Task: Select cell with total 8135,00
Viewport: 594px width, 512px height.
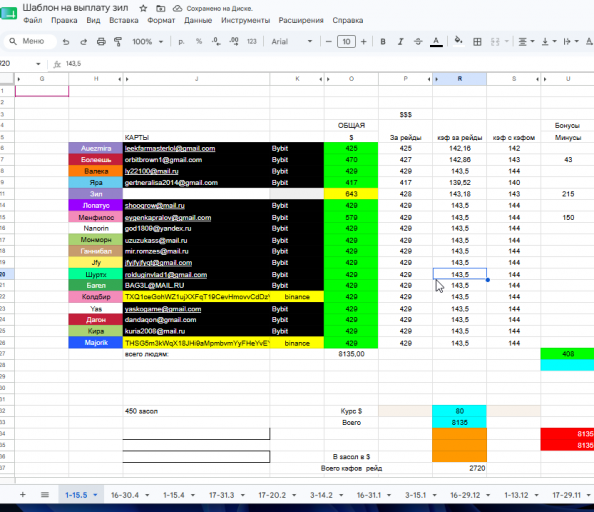Action: (x=351, y=354)
